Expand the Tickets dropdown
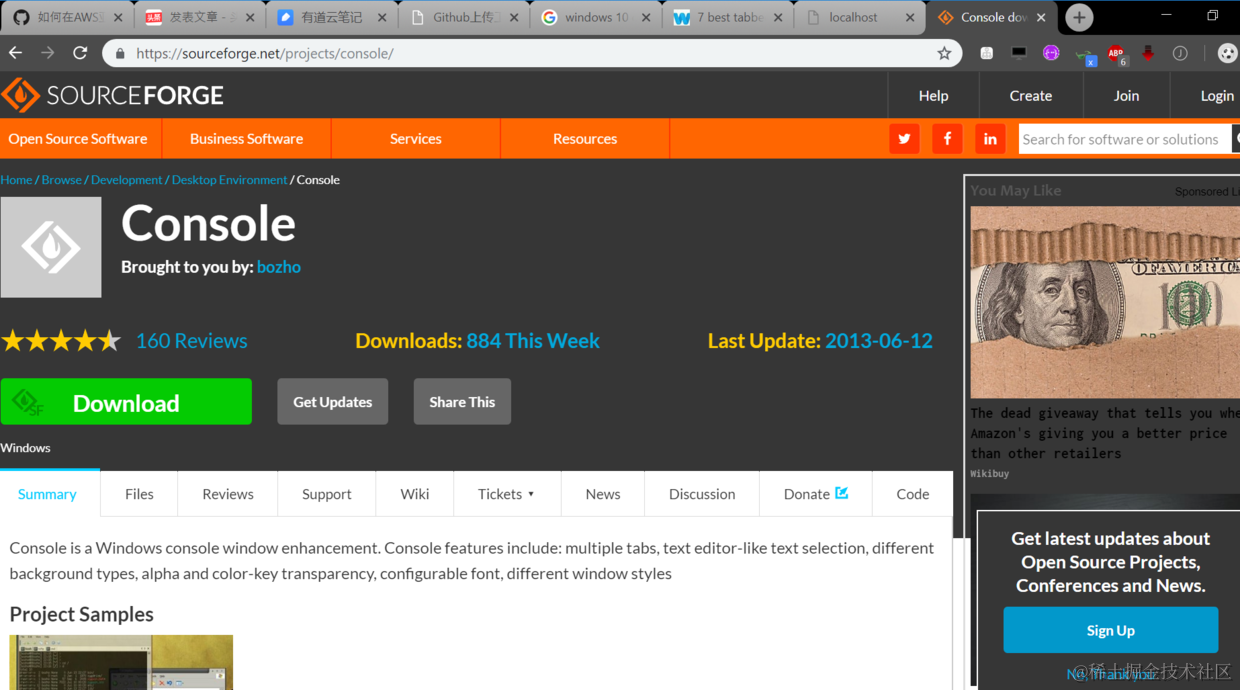Viewport: 1240px width, 690px height. [x=507, y=494]
